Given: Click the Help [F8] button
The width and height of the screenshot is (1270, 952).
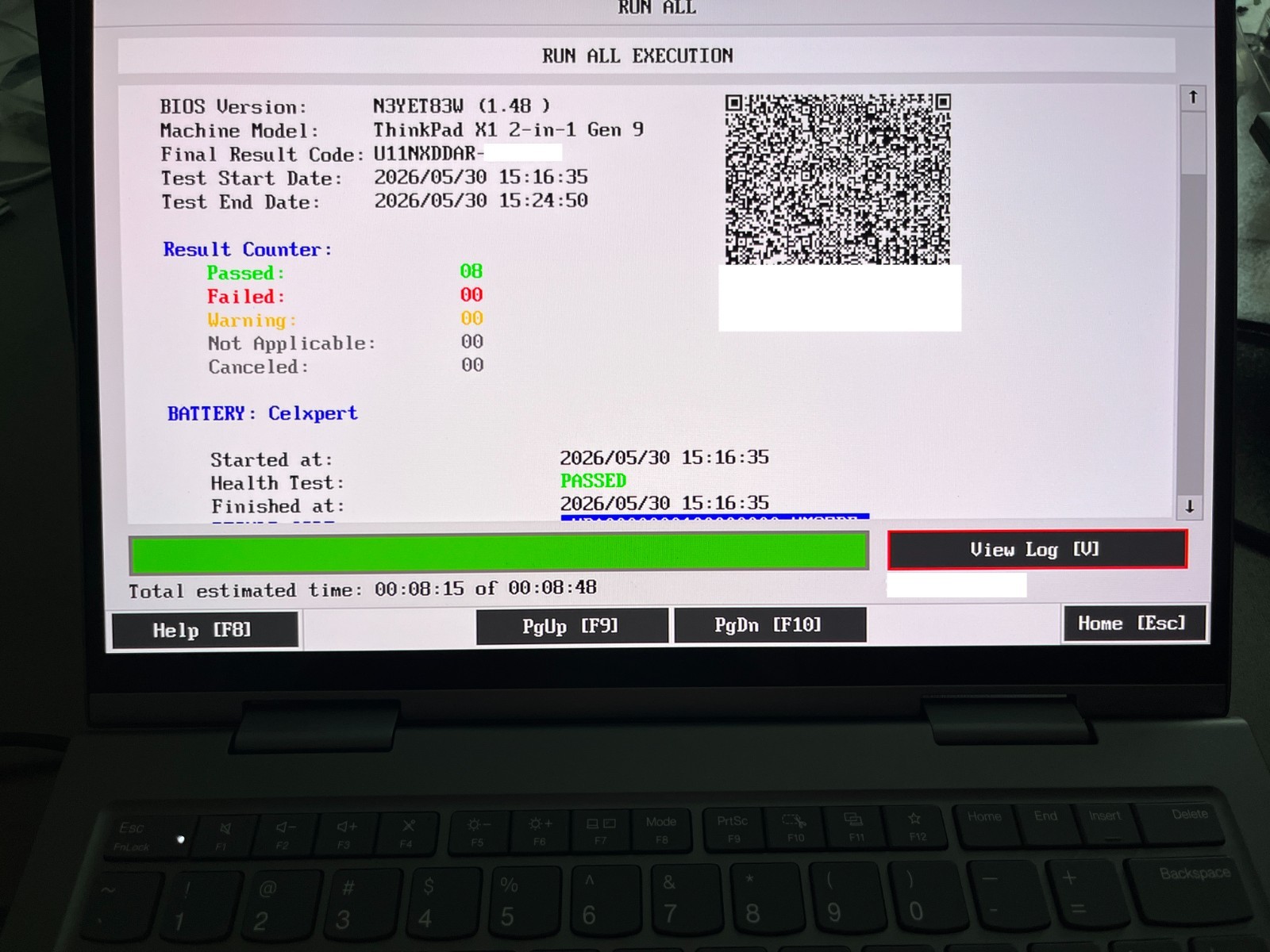Looking at the screenshot, I should click(x=205, y=630).
